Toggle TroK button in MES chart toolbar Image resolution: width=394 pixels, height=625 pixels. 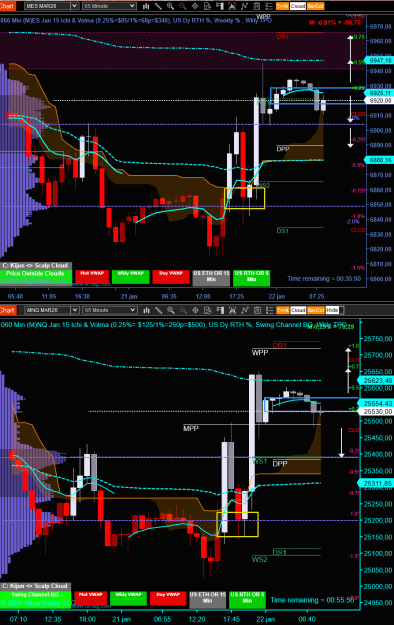(x=282, y=6)
